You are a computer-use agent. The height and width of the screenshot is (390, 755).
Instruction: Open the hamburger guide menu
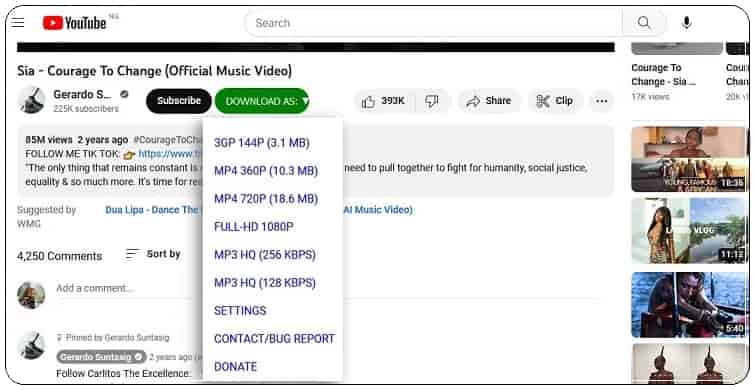(18, 22)
